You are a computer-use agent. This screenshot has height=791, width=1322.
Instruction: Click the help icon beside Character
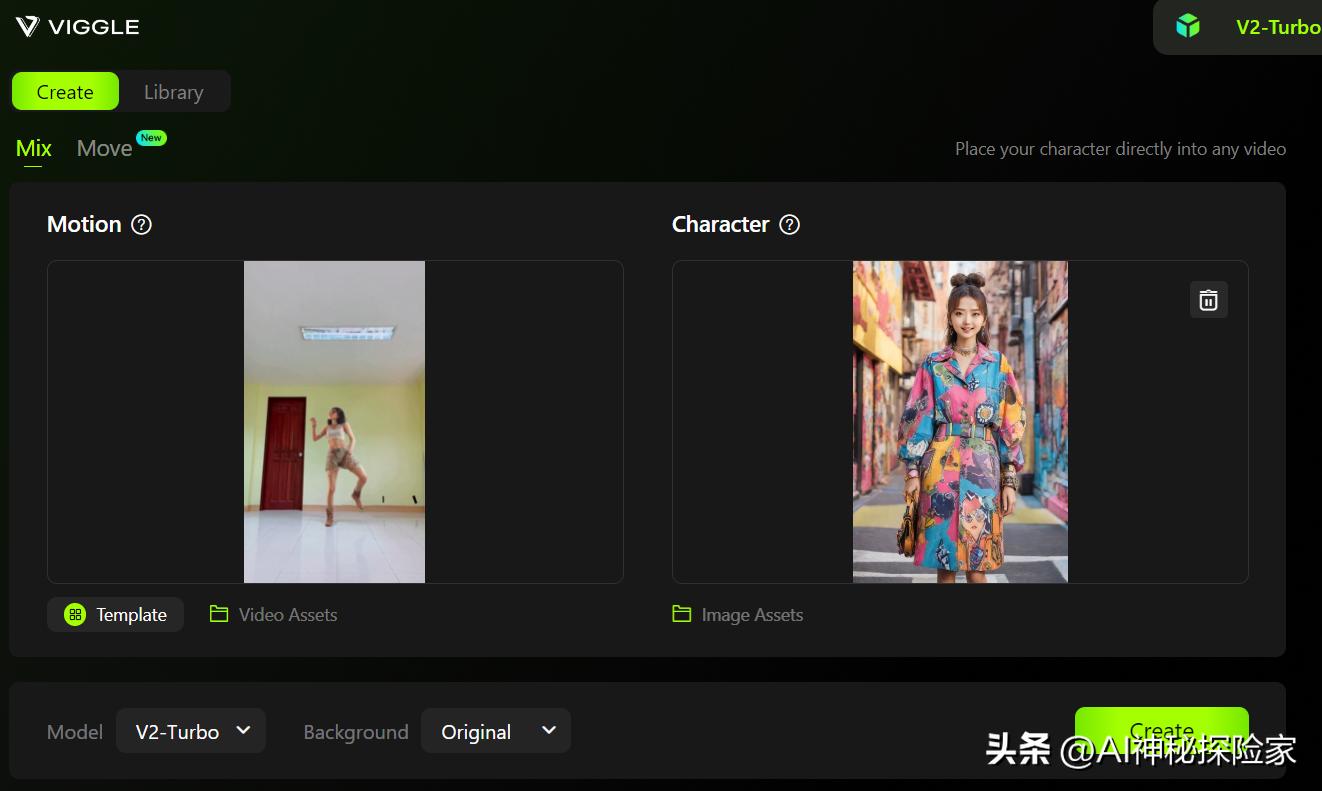tap(790, 225)
